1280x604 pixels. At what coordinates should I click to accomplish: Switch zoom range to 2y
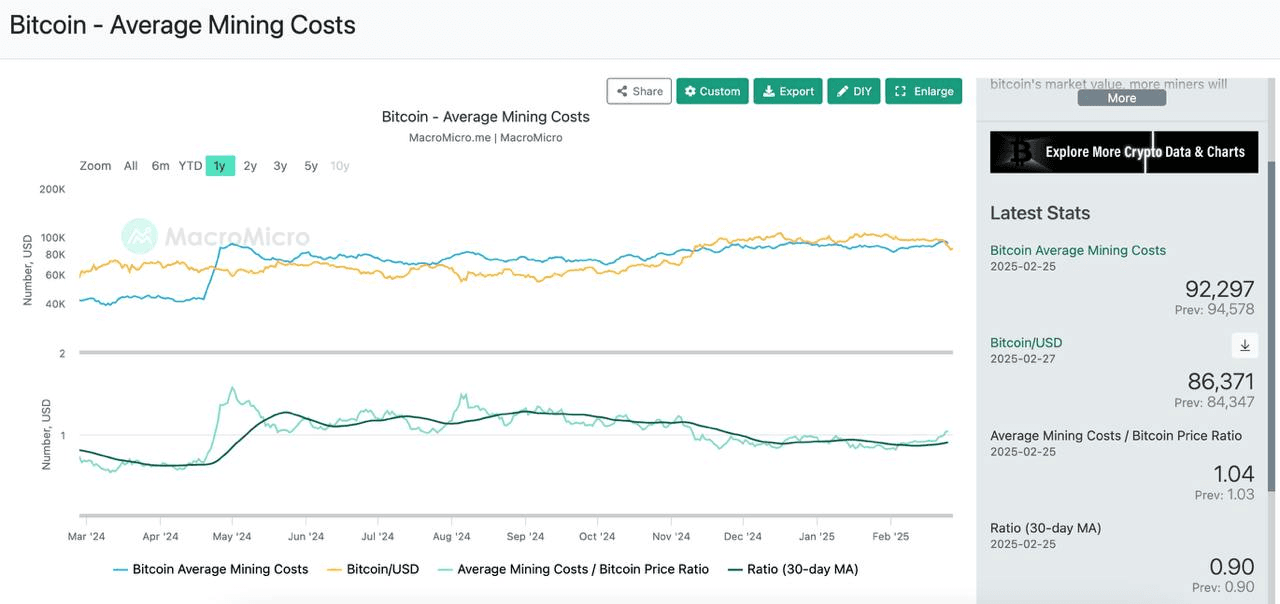[x=250, y=166]
